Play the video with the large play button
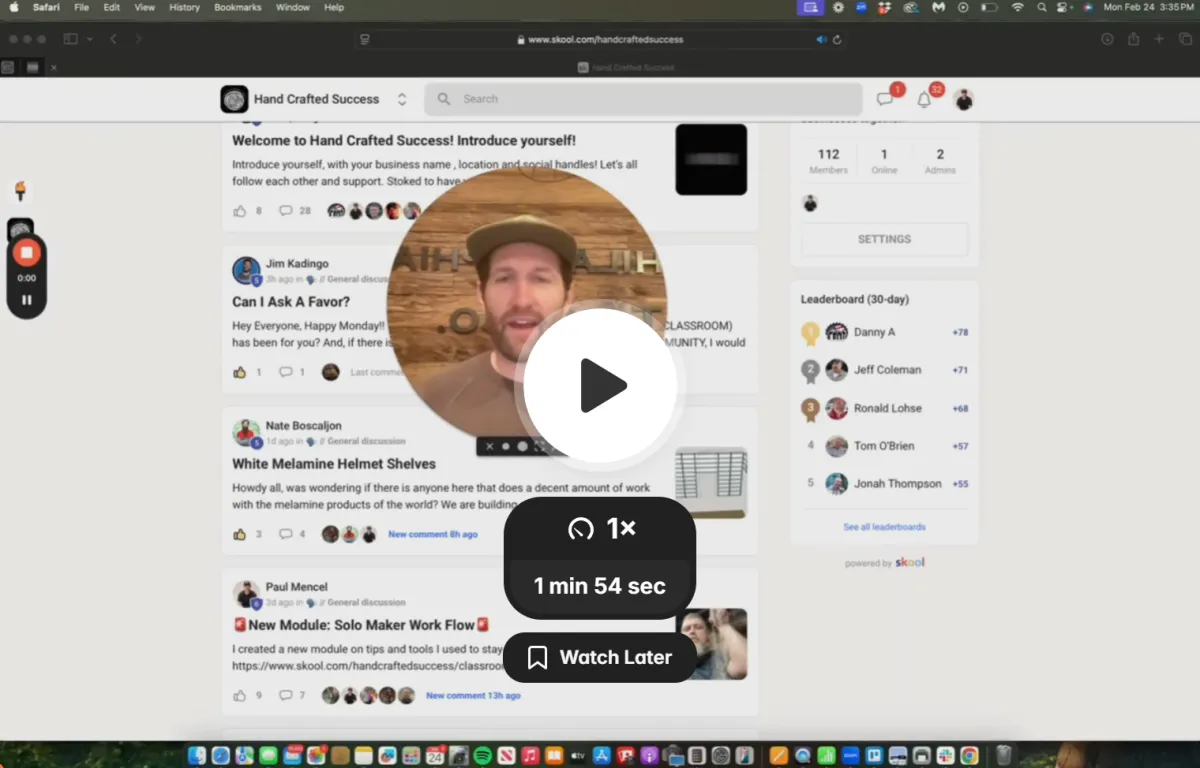Screen dimensions: 1200x768 (x=600, y=386)
